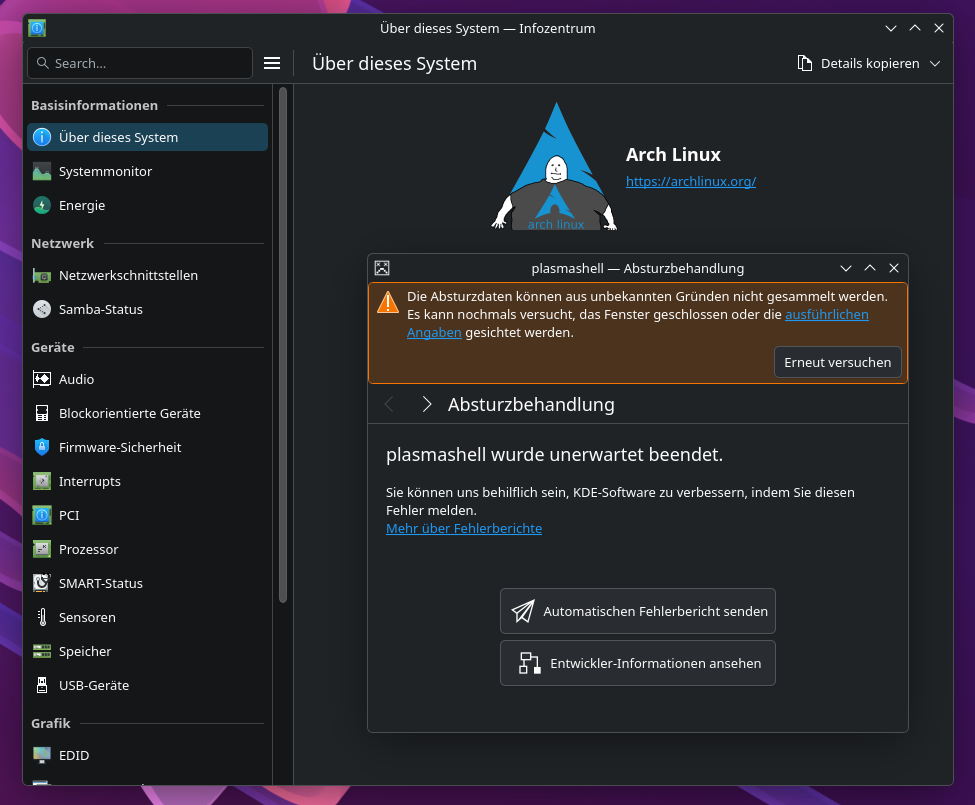The image size is (975, 805).
Task: Open Mehr über Fehlerberichte link
Action: (x=464, y=528)
